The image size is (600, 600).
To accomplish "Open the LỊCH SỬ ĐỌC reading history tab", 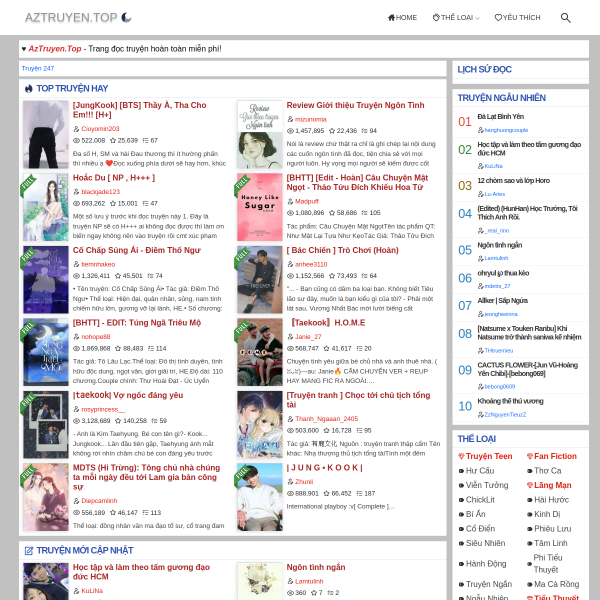I will (484, 70).
